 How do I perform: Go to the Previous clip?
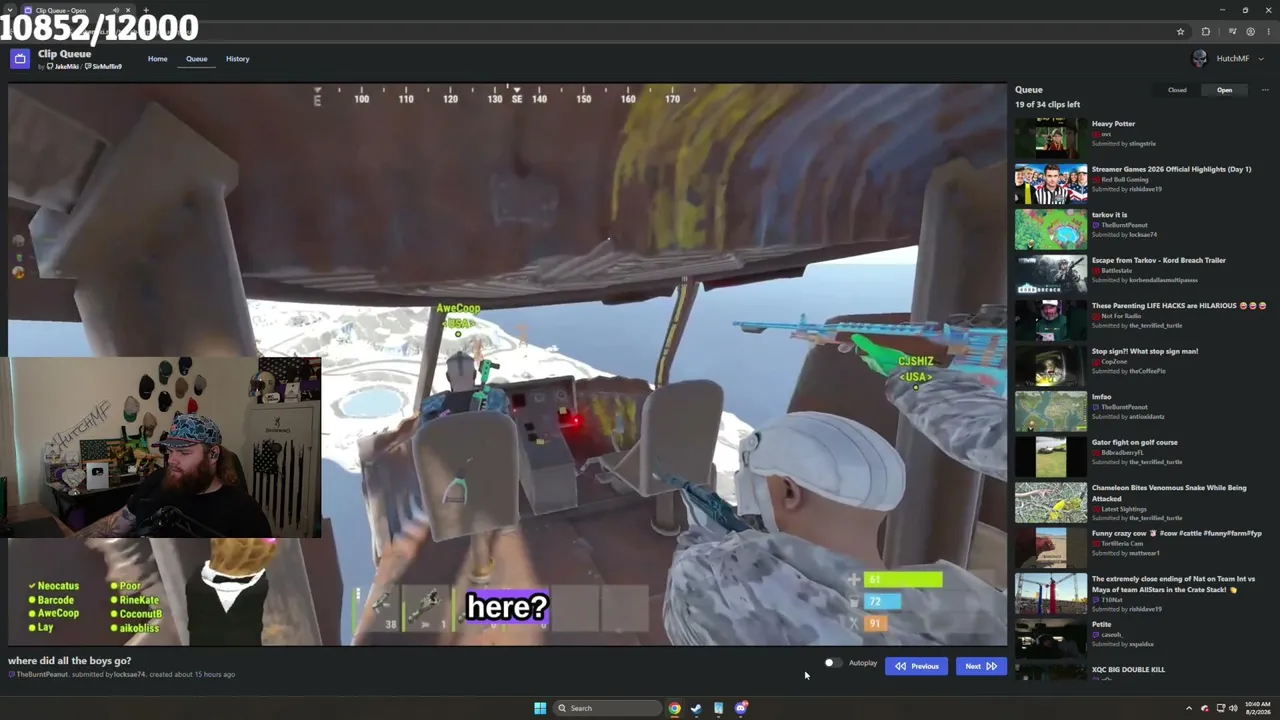(916, 666)
